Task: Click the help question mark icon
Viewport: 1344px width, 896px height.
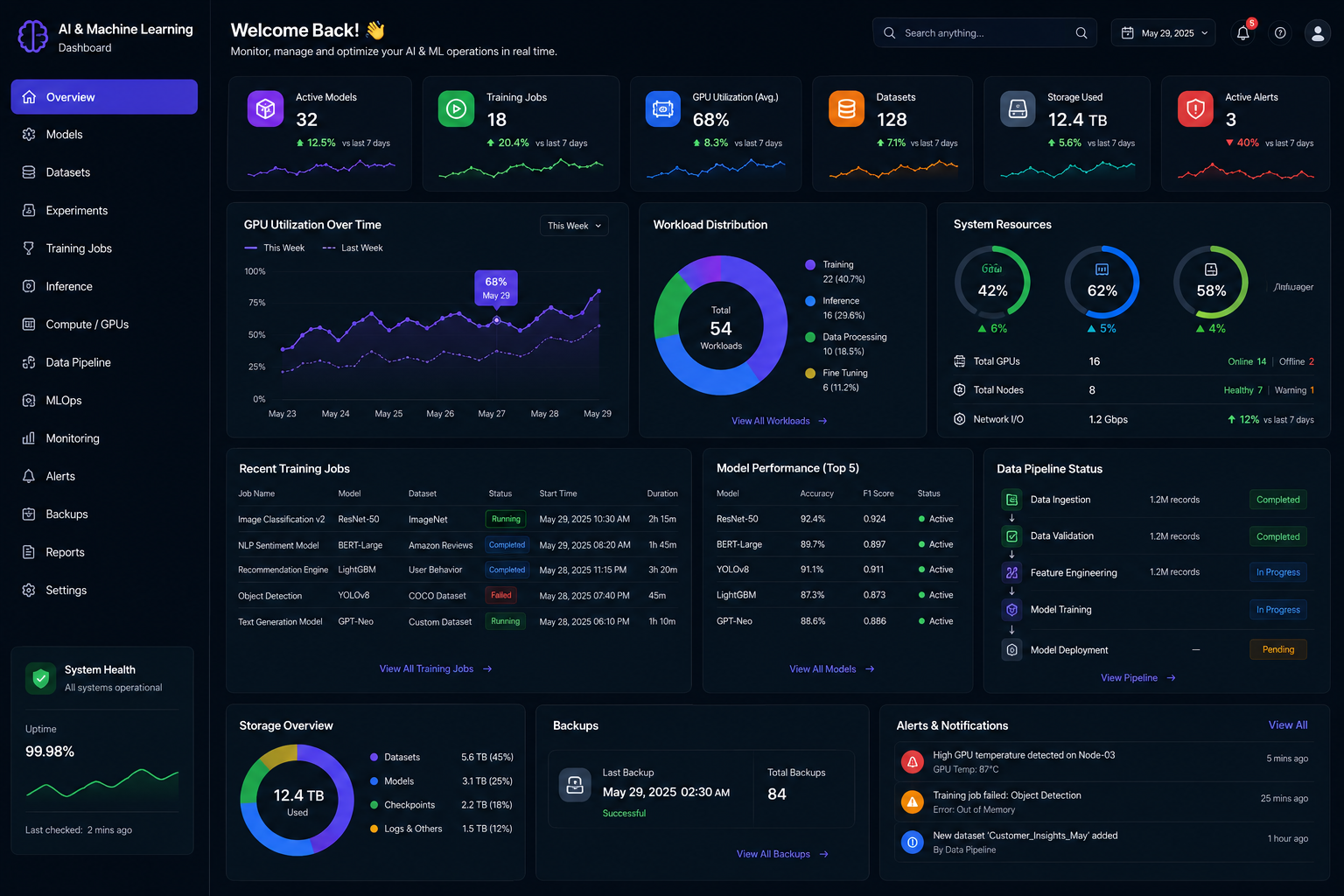Action: [x=1280, y=33]
